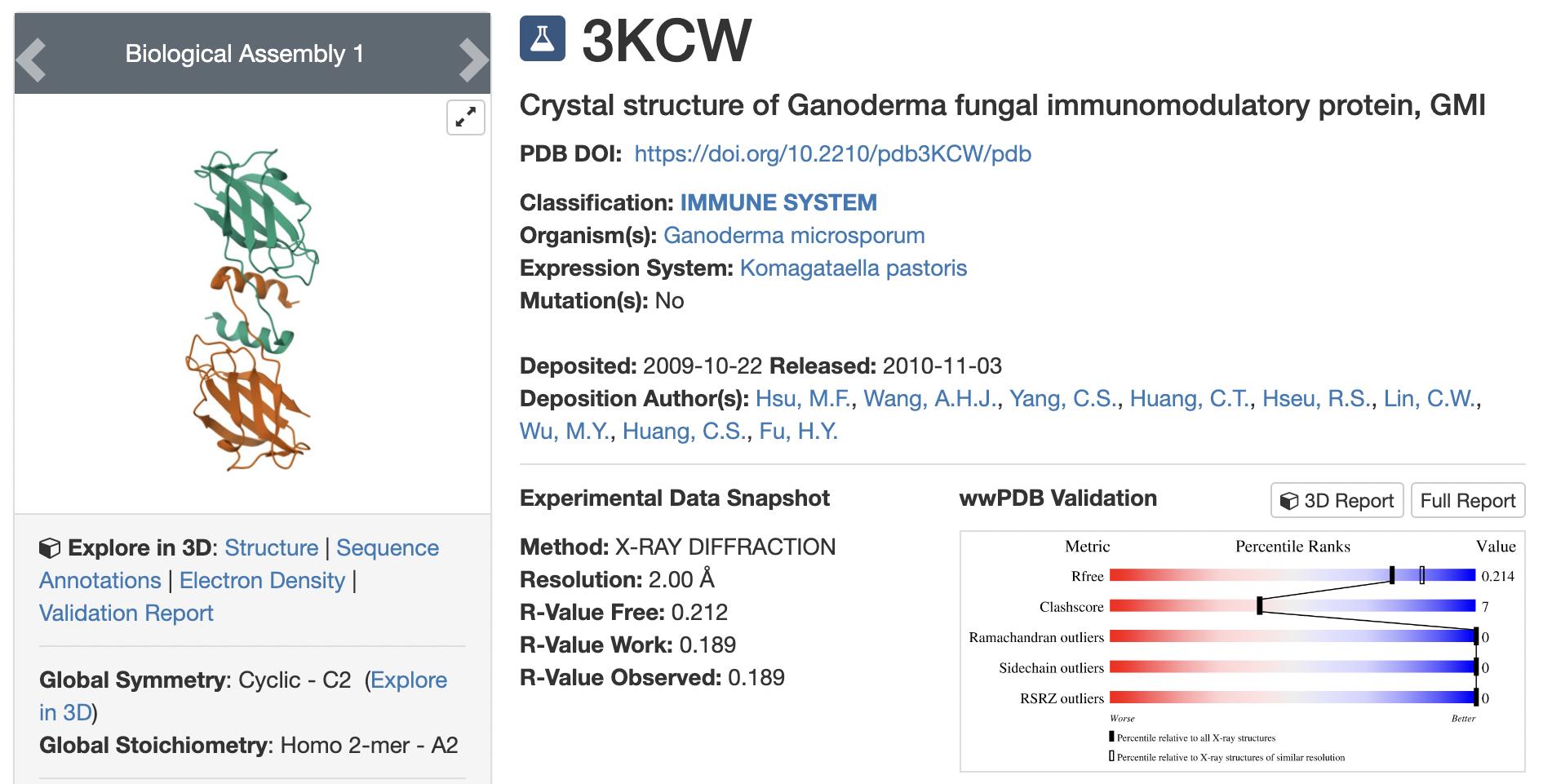
Task: Click the Biological Assembly 1 header
Action: (244, 54)
